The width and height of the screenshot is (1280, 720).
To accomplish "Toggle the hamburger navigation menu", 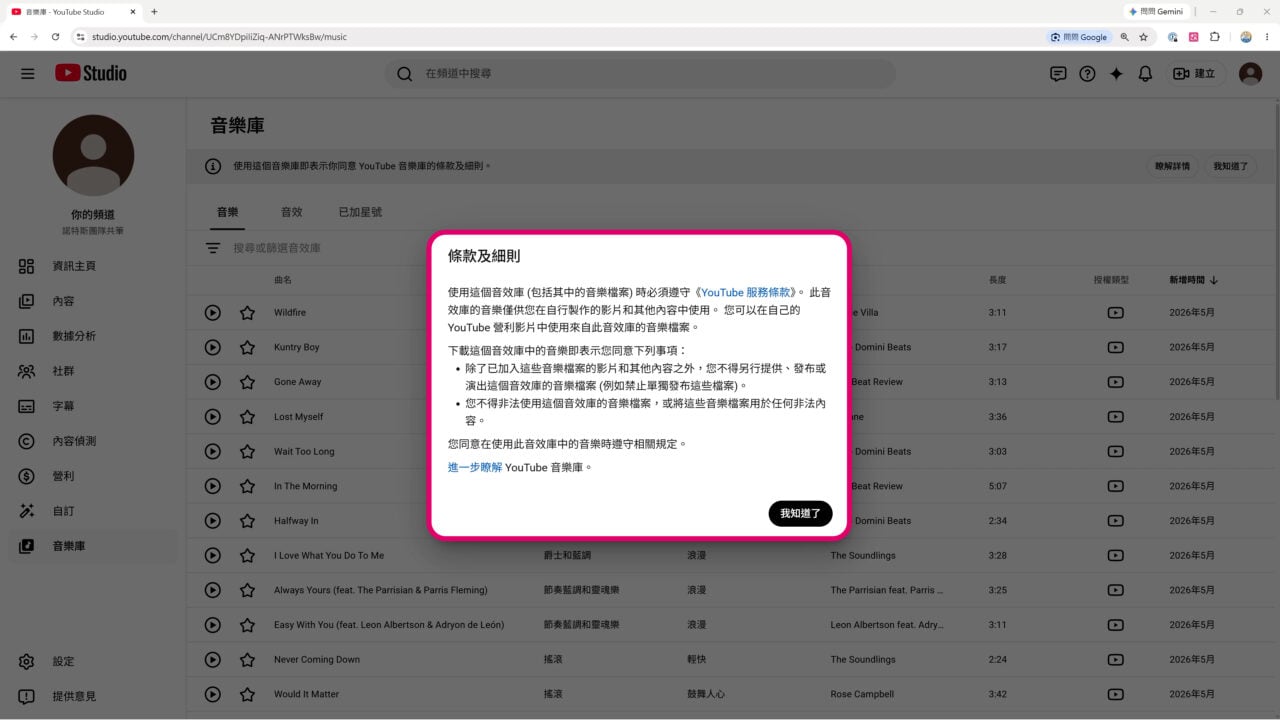I will (x=28, y=73).
